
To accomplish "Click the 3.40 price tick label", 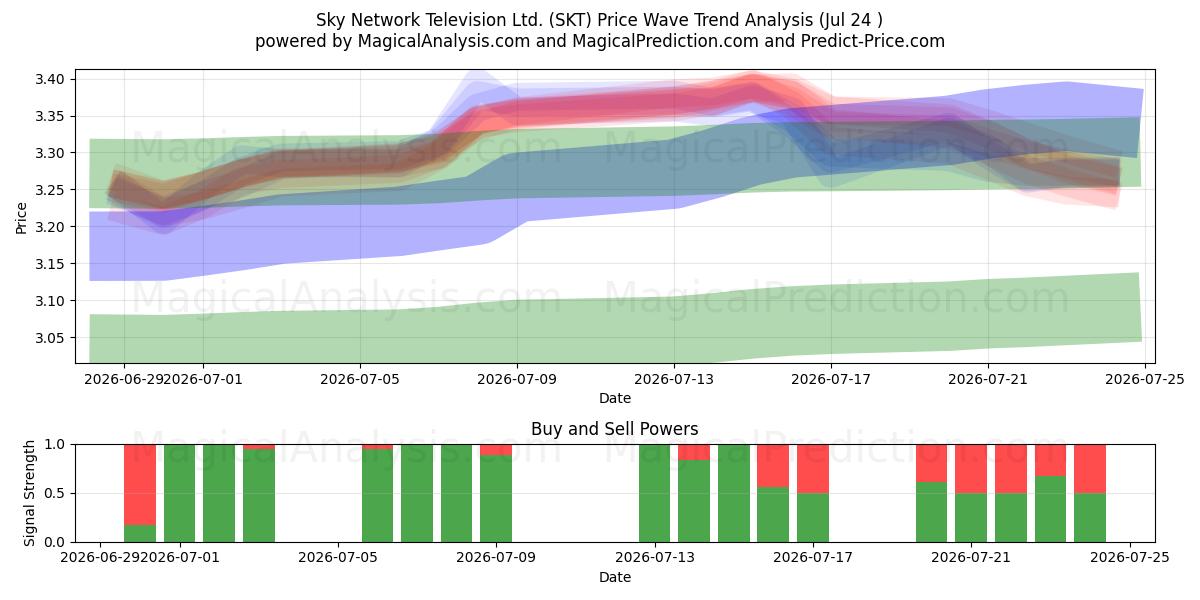I will (x=50, y=79).
